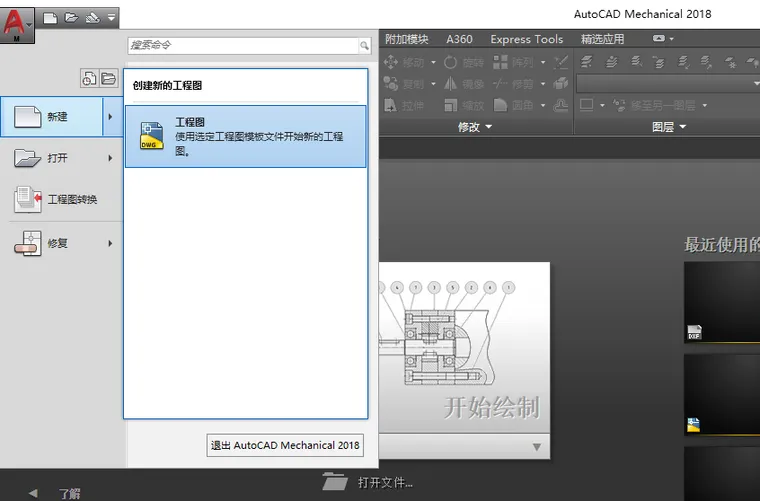Open the 附加模块 ribbon tab
This screenshot has width=760, height=501.
click(x=407, y=39)
